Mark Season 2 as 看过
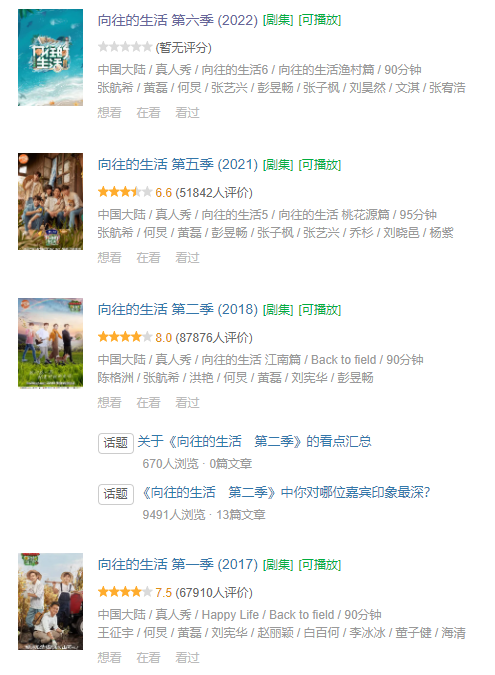Viewport: 495px width, 675px height. 187,403
